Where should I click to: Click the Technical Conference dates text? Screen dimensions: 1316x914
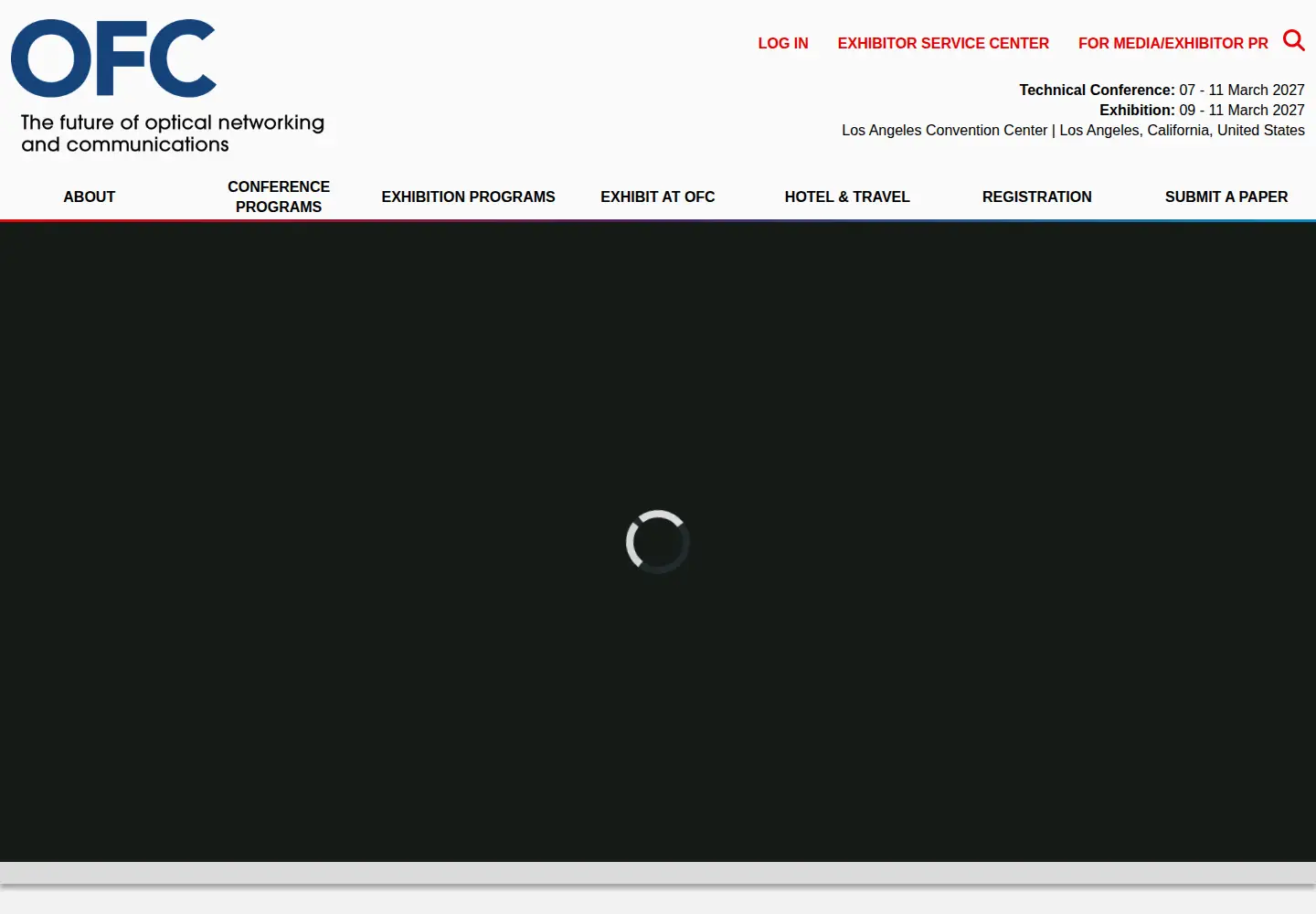click(x=1162, y=90)
